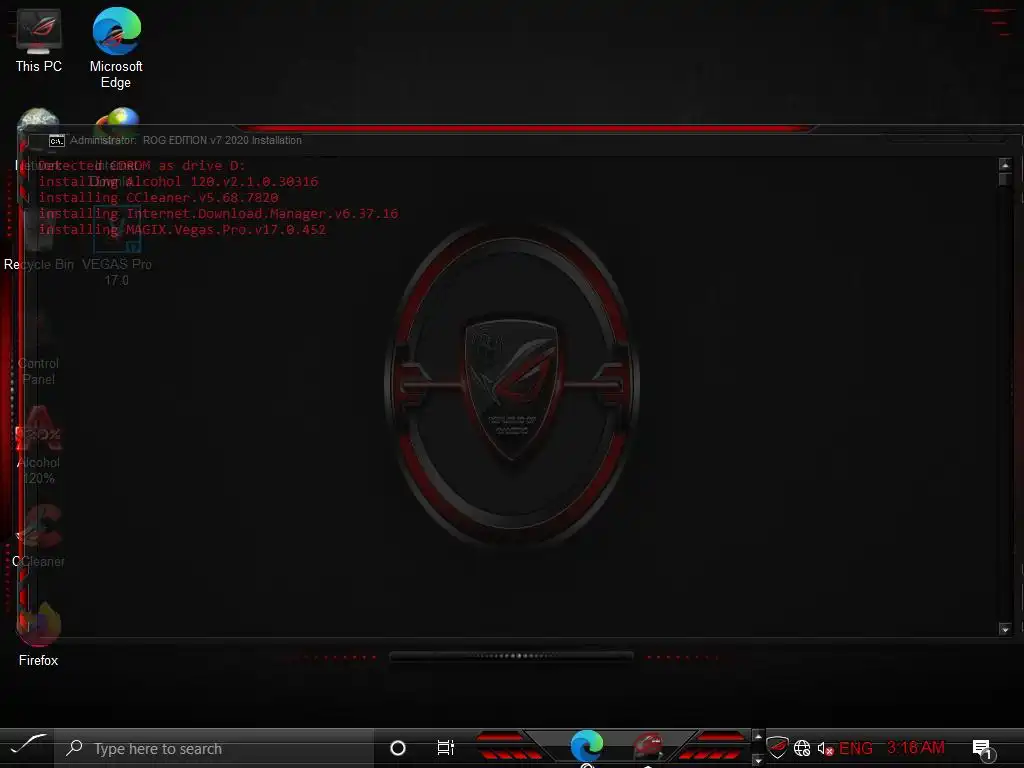This screenshot has width=1024, height=768.
Task: Open Cortana circle button on taskbar
Action: (397, 748)
